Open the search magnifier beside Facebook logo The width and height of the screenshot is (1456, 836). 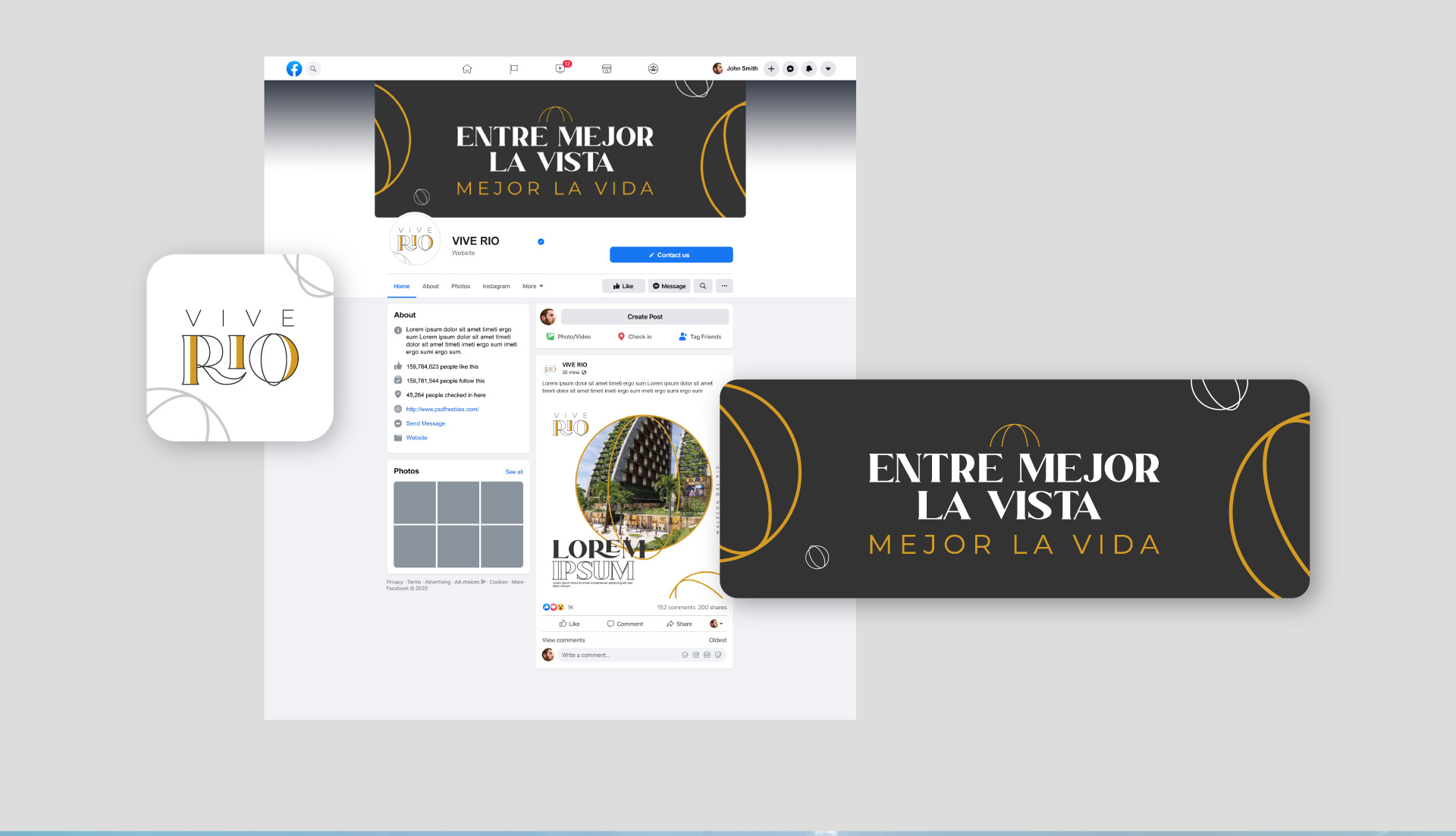click(313, 69)
